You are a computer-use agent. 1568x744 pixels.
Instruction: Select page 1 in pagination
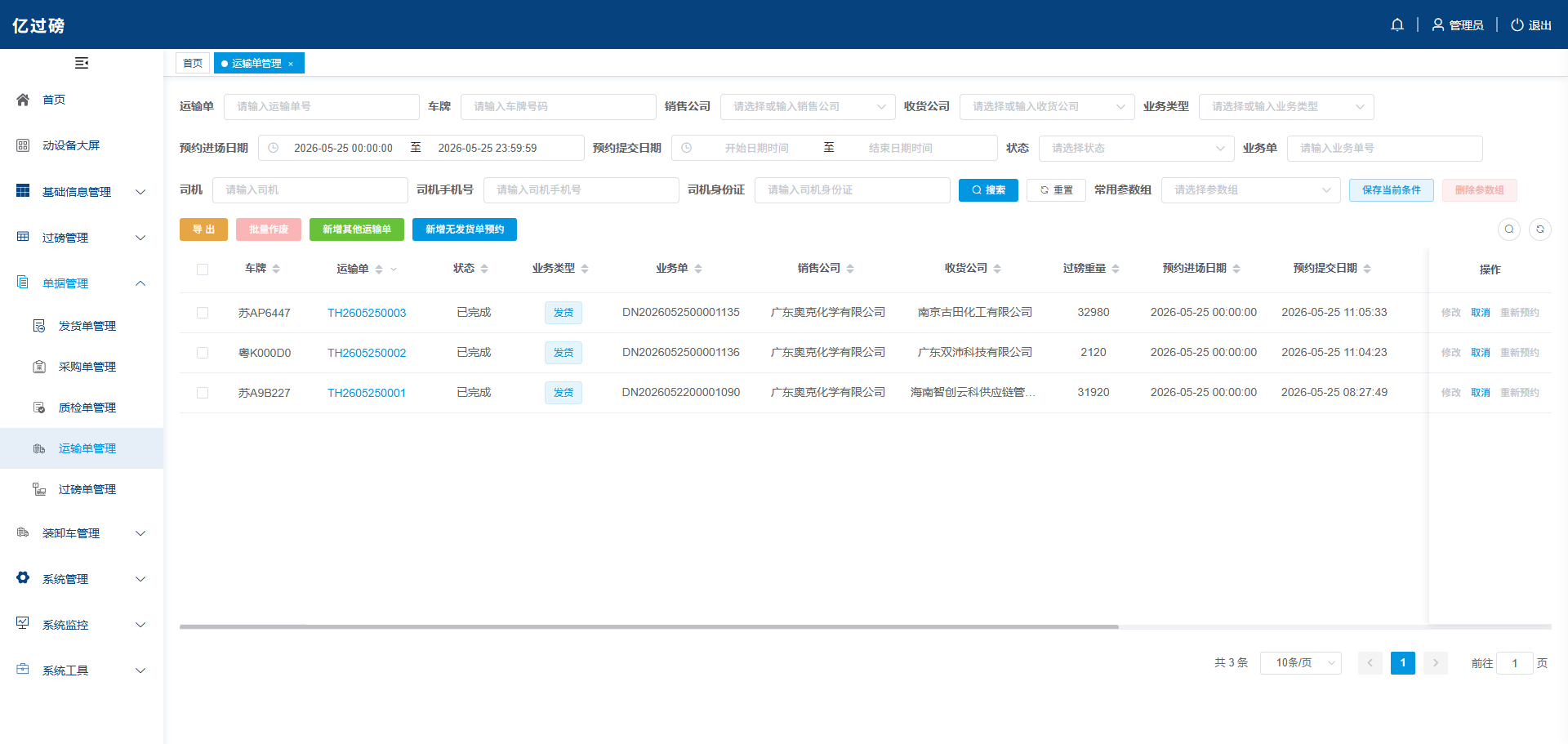(x=1403, y=663)
